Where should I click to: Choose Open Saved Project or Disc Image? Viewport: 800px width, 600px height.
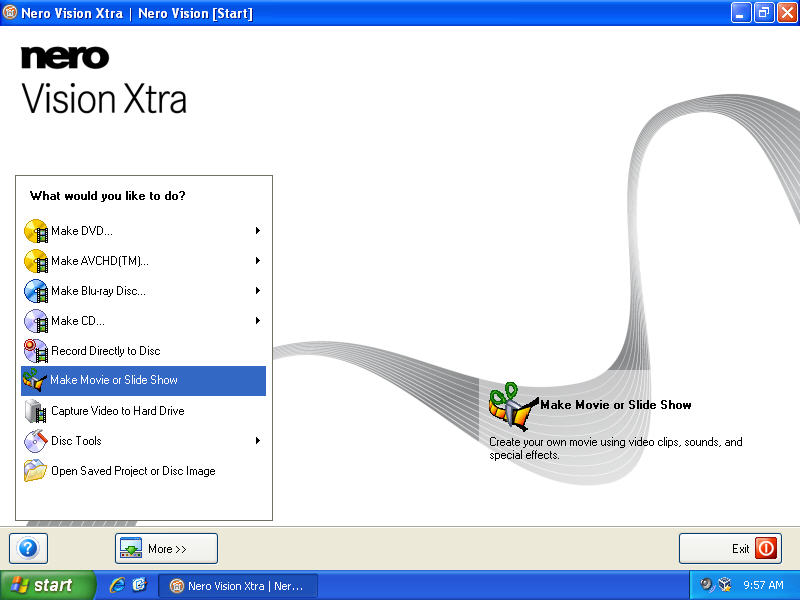143,470
